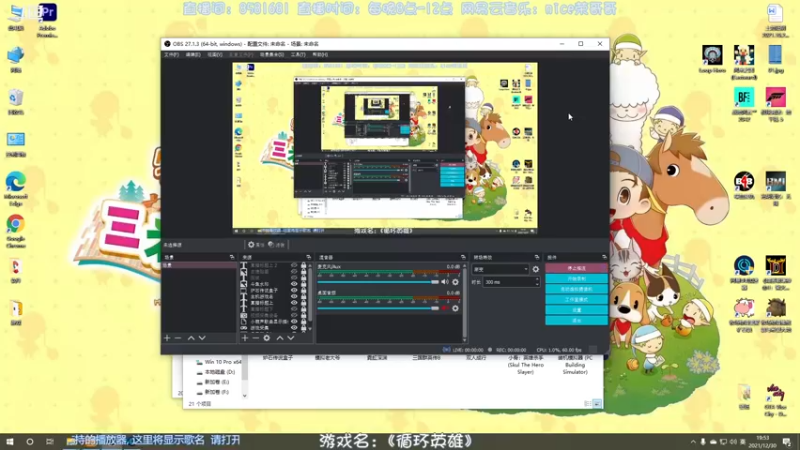Move the selected scene down
Image resolution: width=800 pixels, height=450 pixels.
tap(202, 338)
